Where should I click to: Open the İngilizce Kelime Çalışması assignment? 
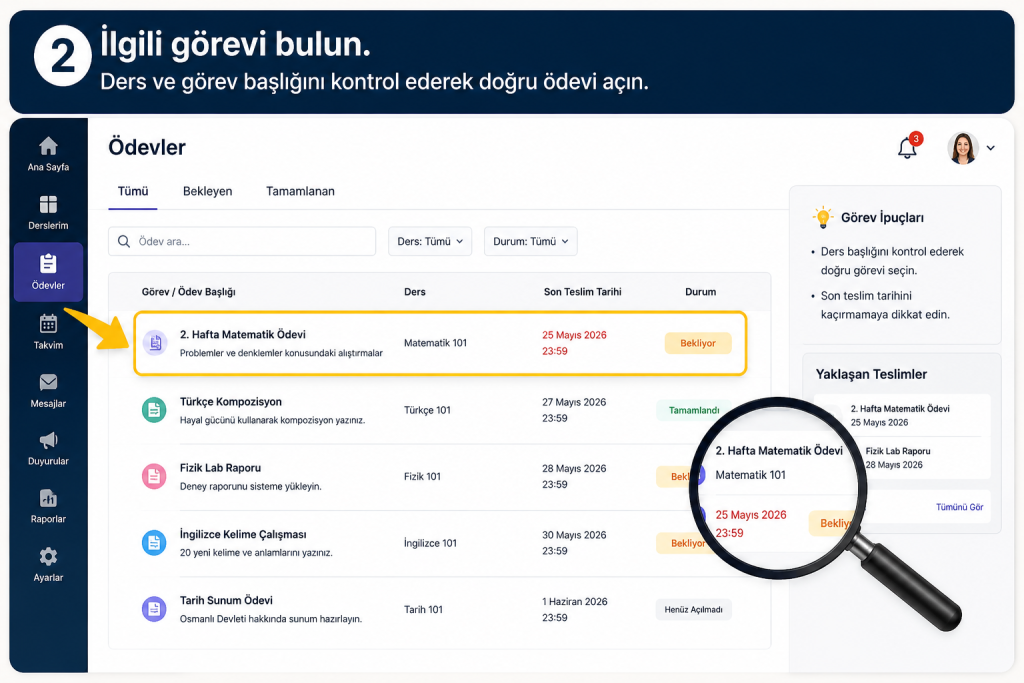pos(244,534)
